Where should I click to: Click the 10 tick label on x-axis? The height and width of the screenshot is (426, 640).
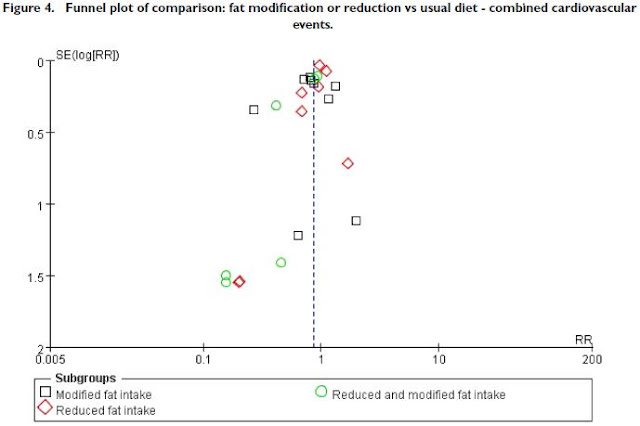click(438, 359)
